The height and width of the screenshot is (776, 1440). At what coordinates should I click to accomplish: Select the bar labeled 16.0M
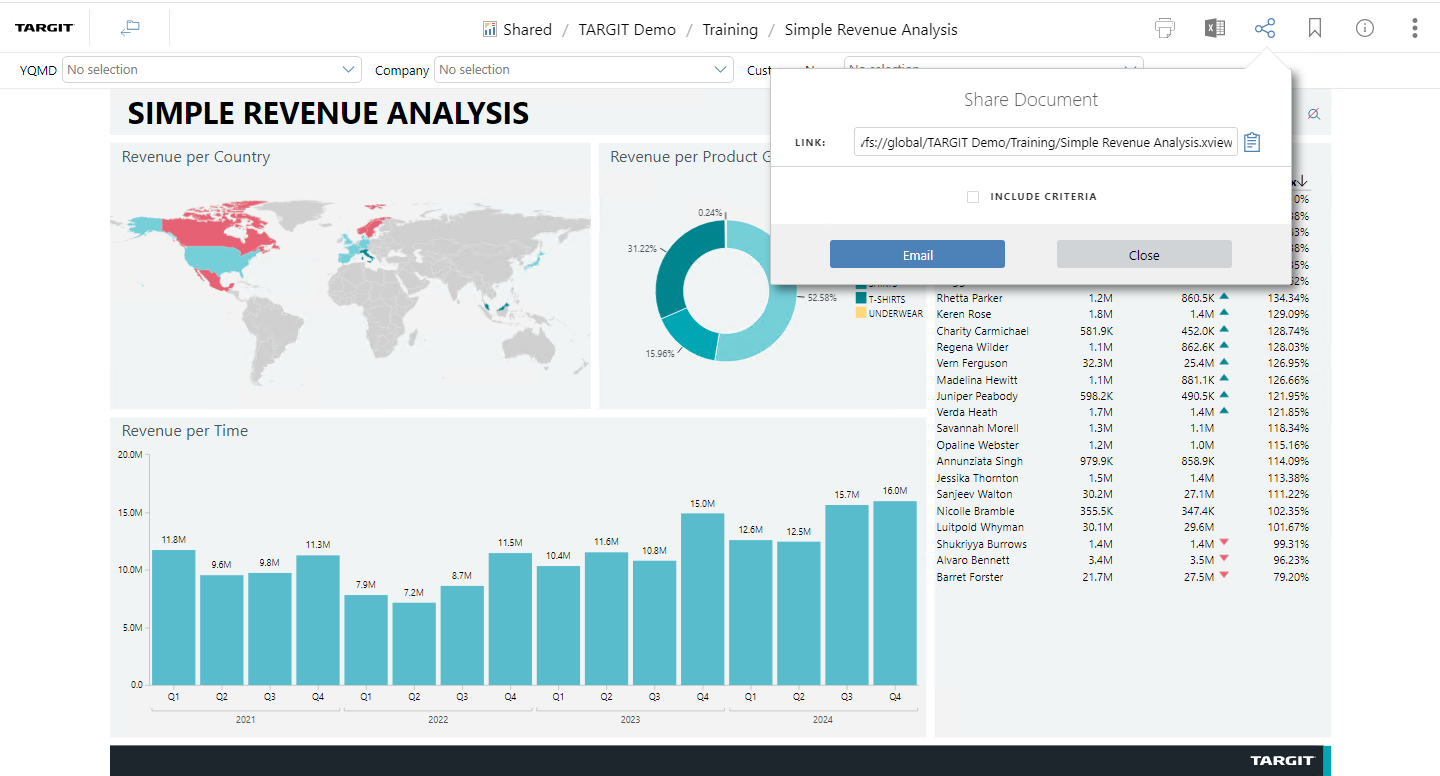895,593
